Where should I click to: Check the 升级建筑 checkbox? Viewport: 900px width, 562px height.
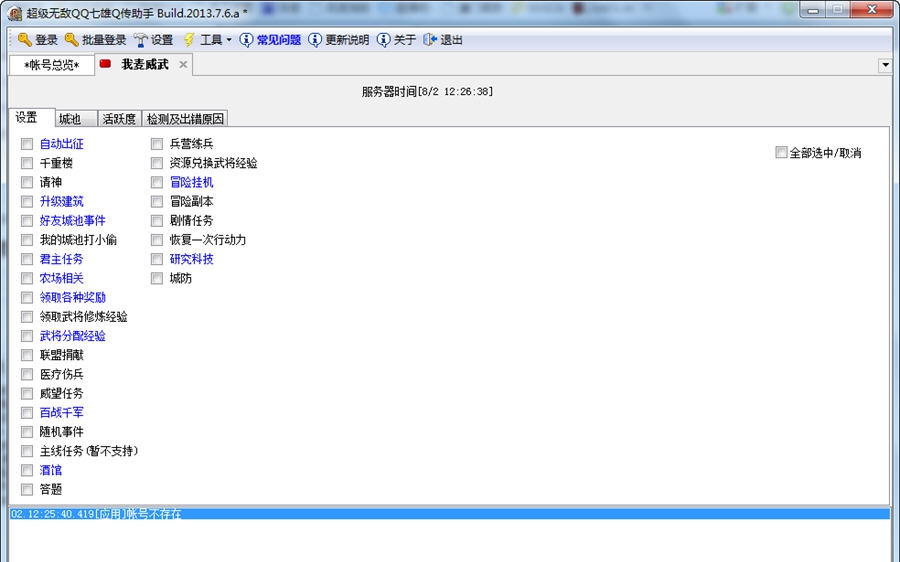(x=27, y=201)
